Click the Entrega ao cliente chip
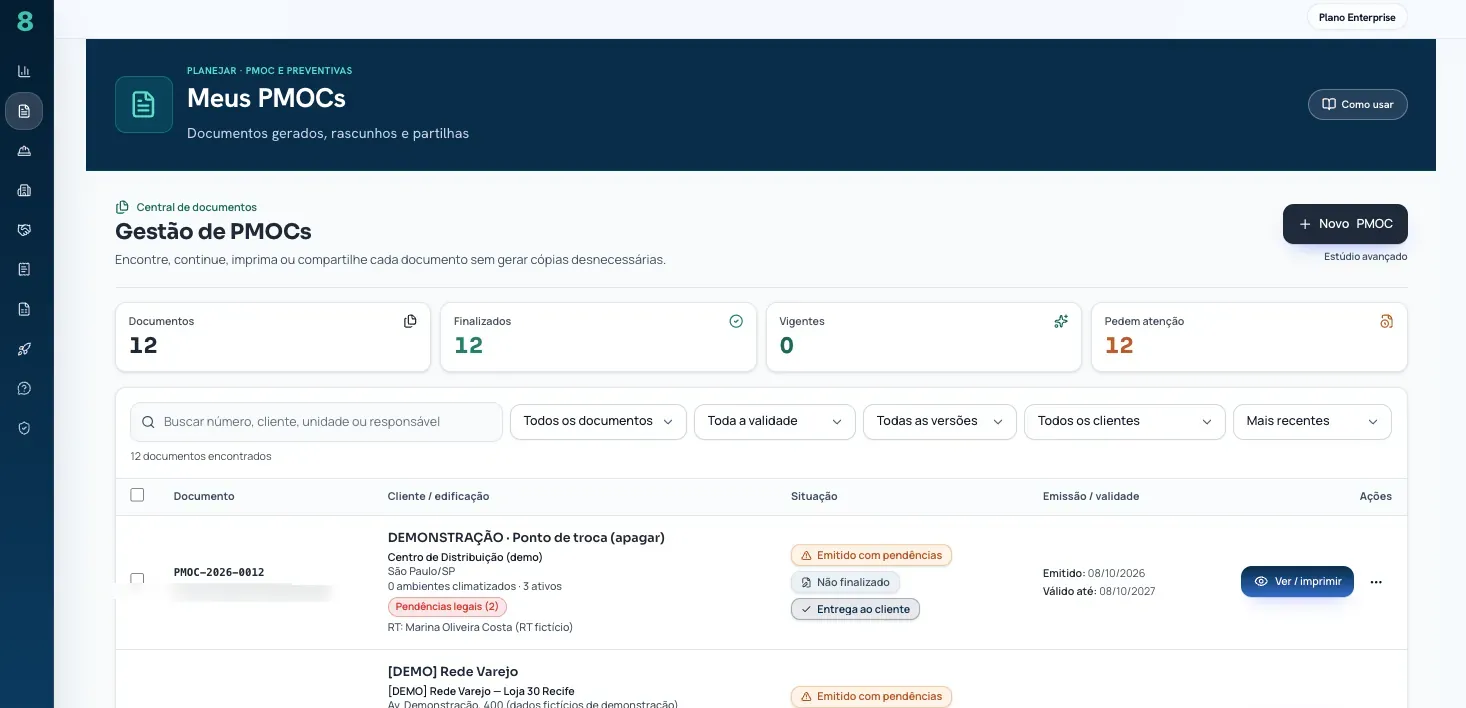 click(x=855, y=609)
